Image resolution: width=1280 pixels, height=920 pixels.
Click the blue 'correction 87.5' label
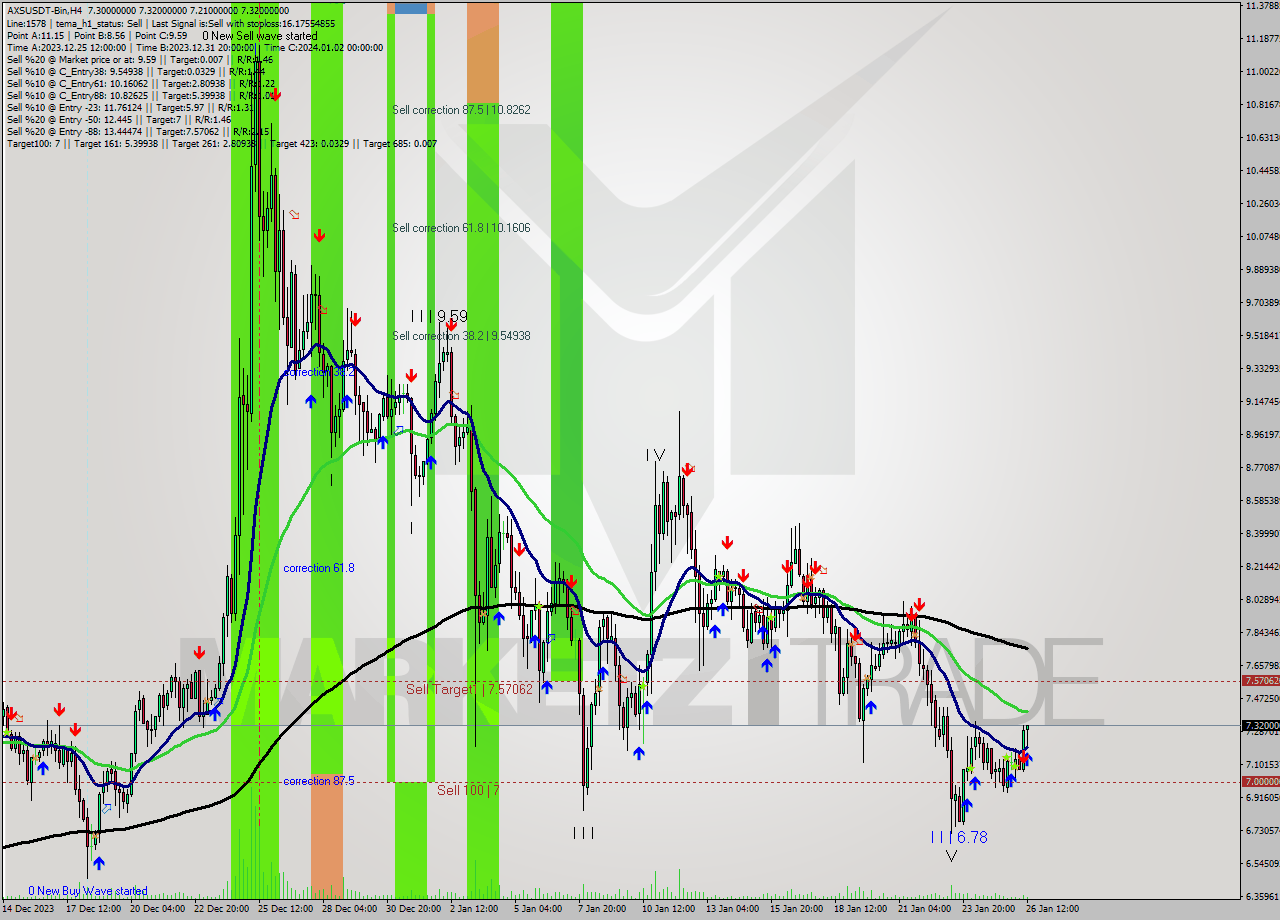(318, 781)
